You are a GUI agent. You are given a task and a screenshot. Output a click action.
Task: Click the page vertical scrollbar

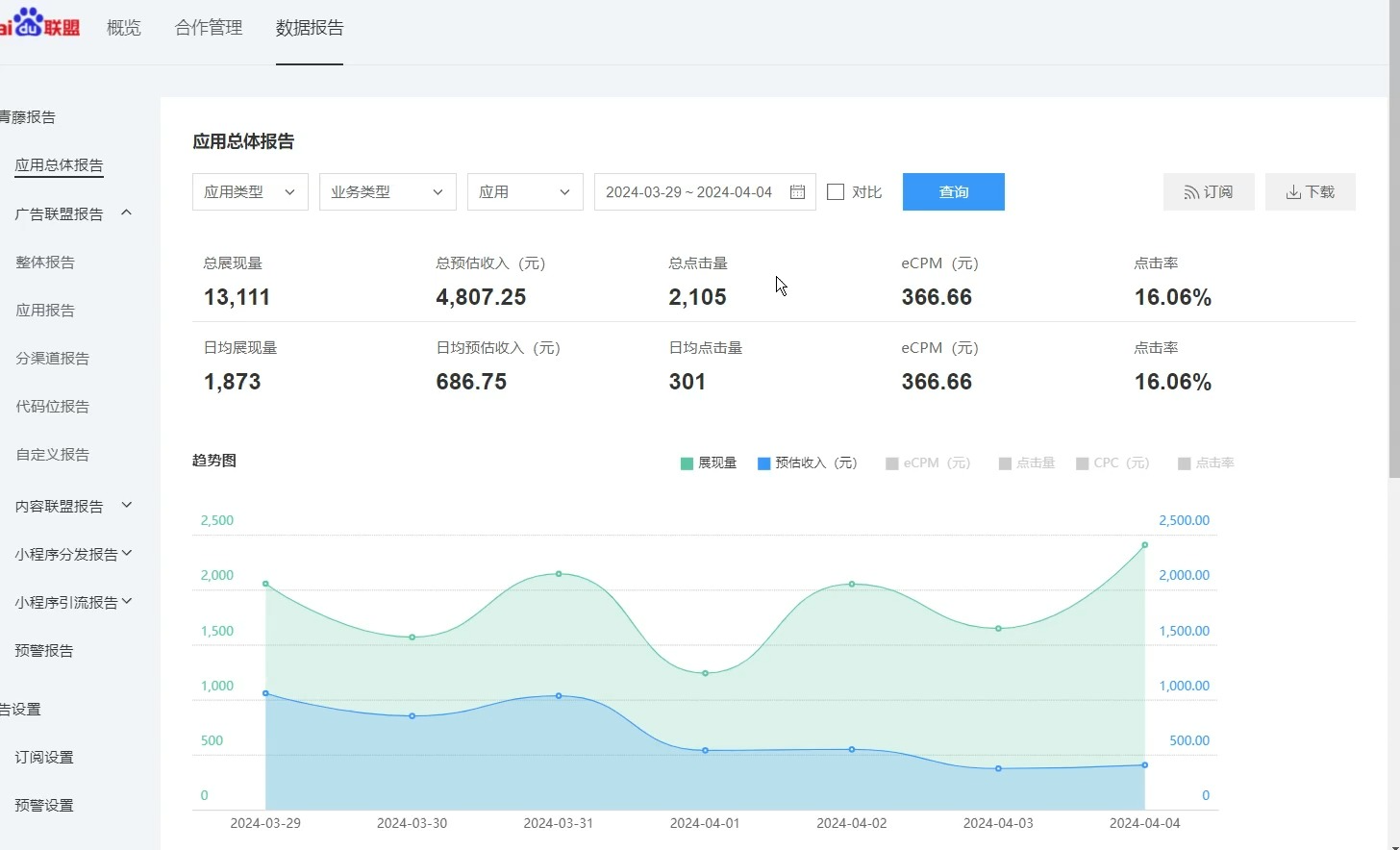(x=1394, y=240)
